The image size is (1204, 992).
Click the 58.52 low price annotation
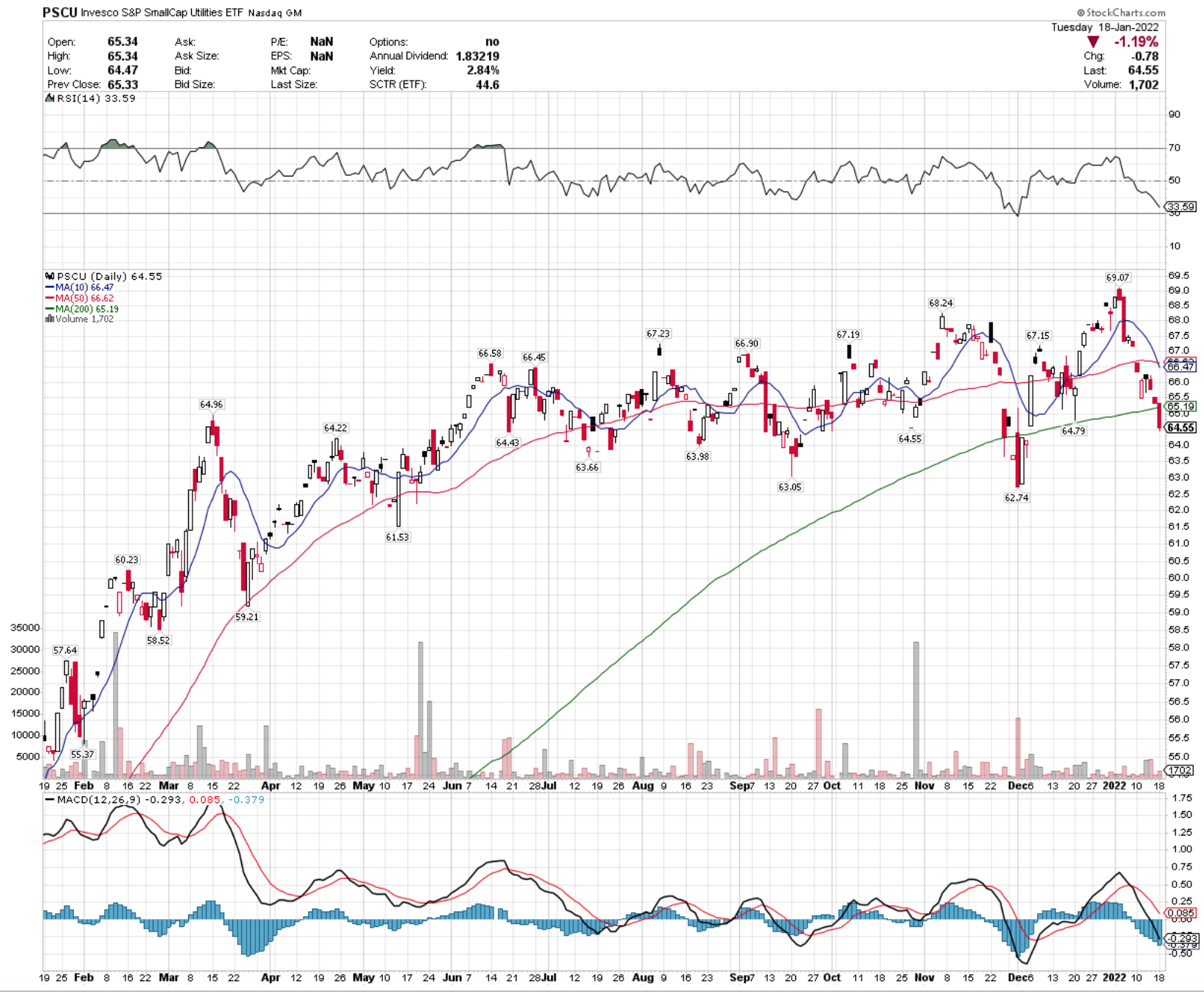158,641
